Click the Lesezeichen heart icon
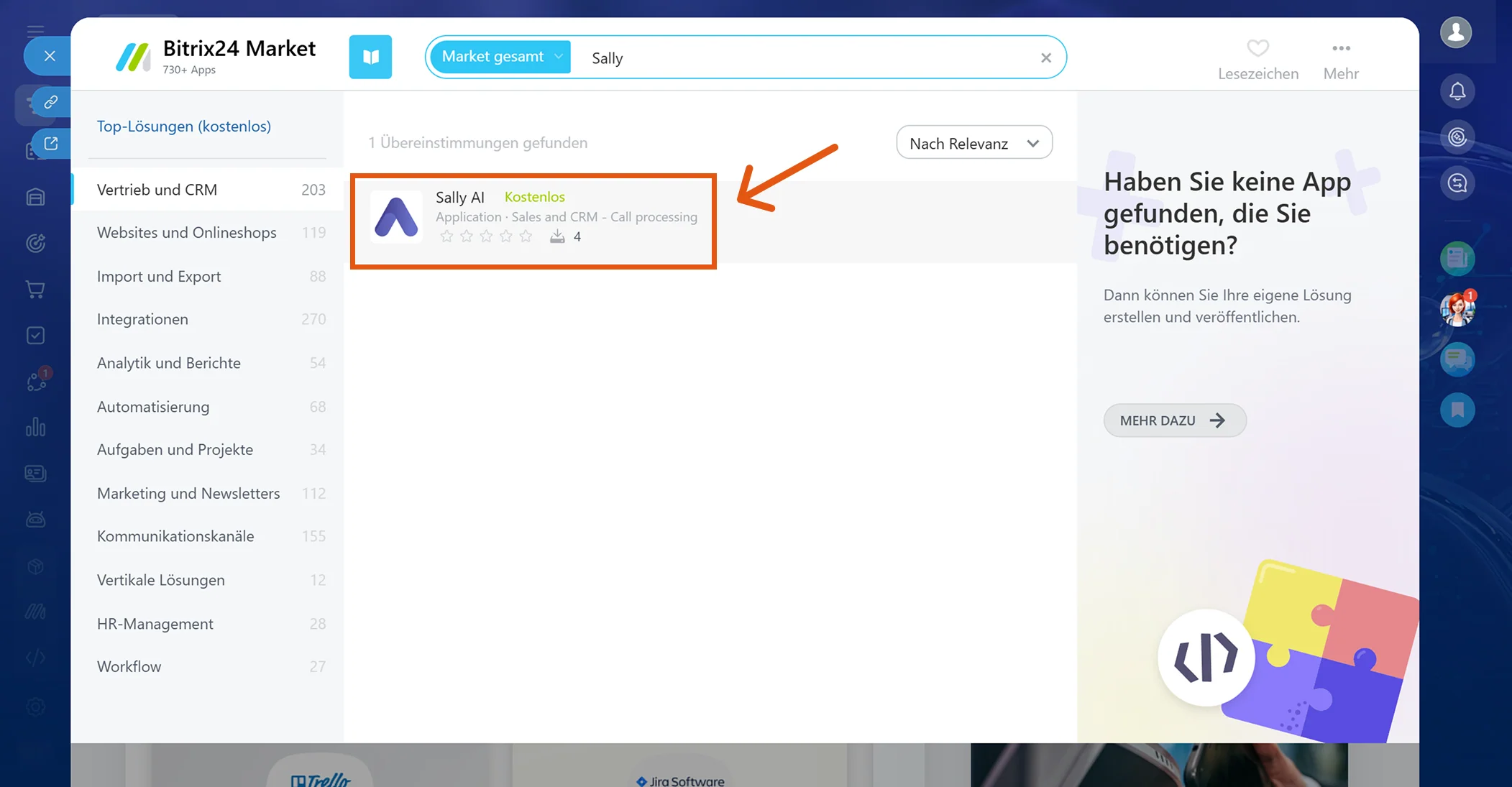Viewport: 1512px width, 787px height. click(x=1257, y=48)
